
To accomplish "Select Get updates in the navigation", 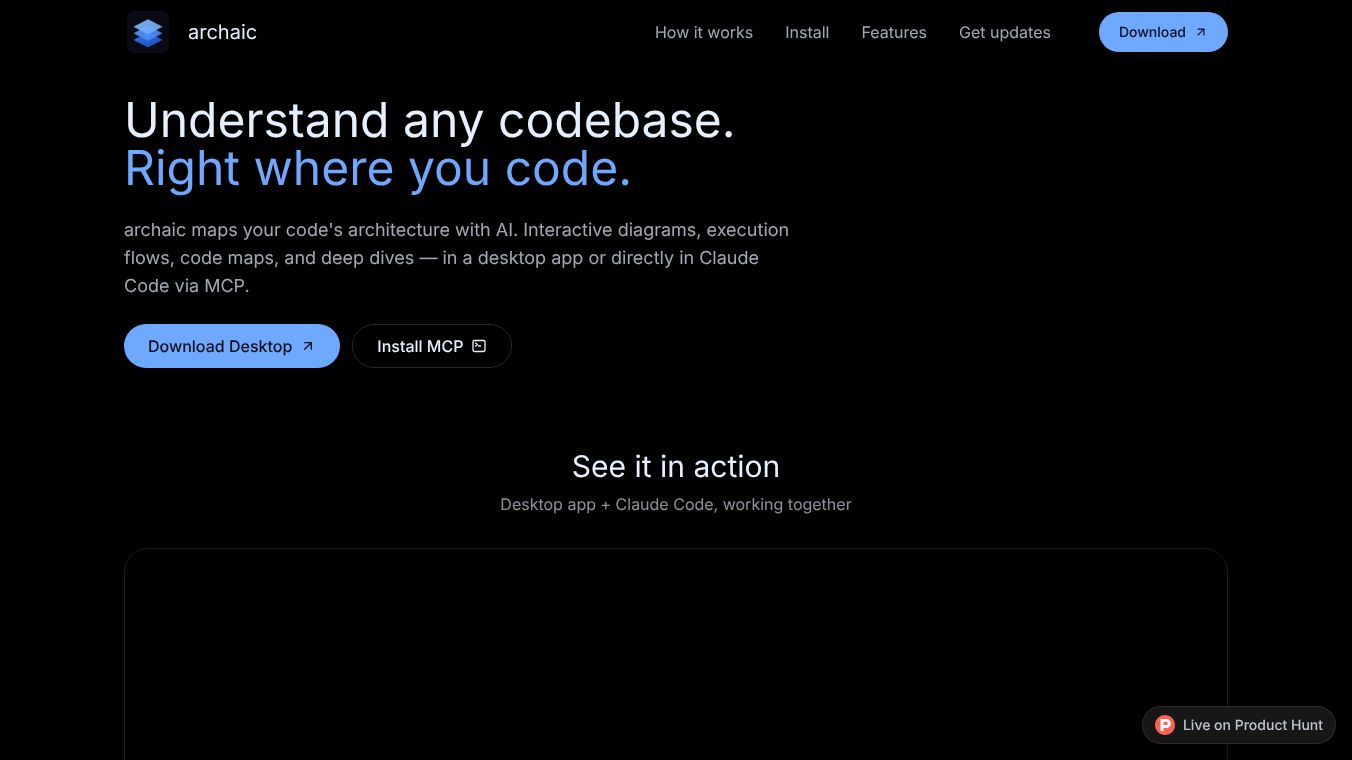I will pyautogui.click(x=1005, y=32).
